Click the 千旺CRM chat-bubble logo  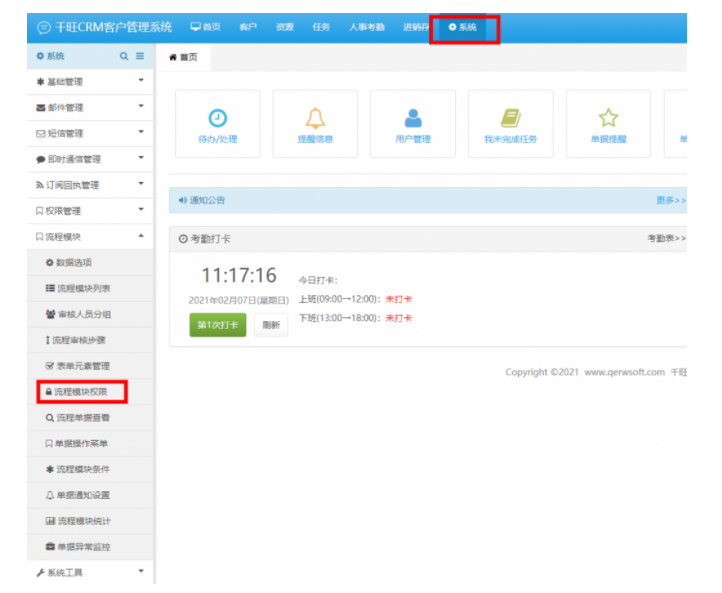[44, 28]
